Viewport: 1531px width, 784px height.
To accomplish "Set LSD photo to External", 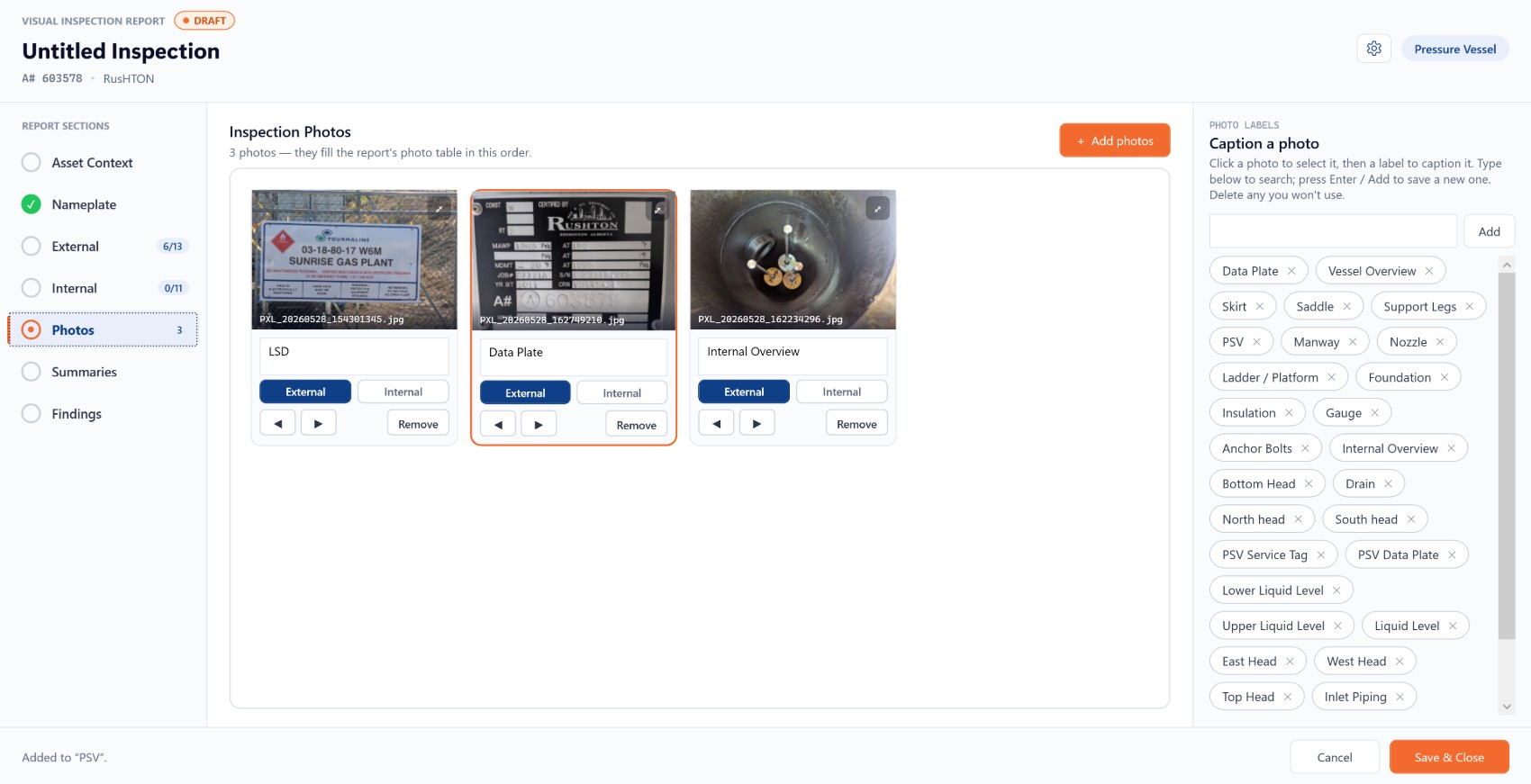I will click(305, 392).
